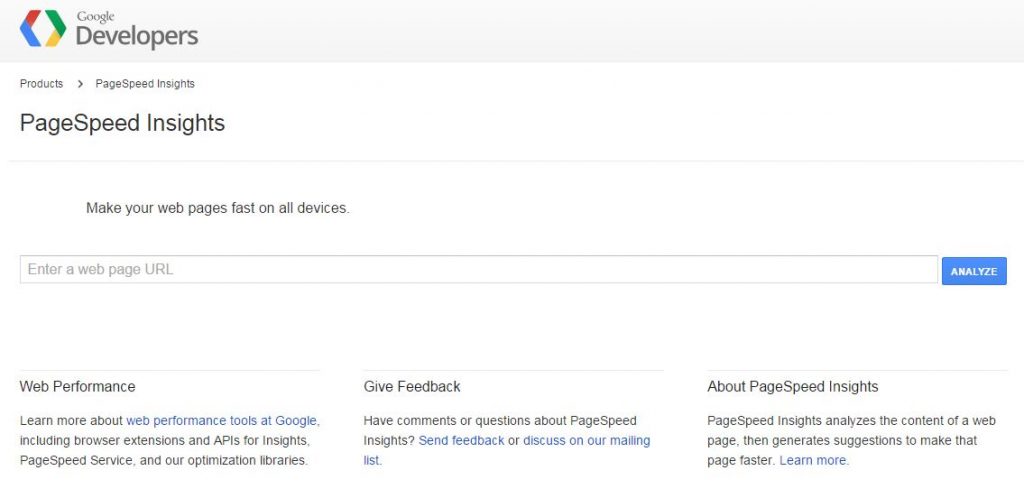
Task: Select the PageSpeed Insights breadcrumb item
Action: 145,84
